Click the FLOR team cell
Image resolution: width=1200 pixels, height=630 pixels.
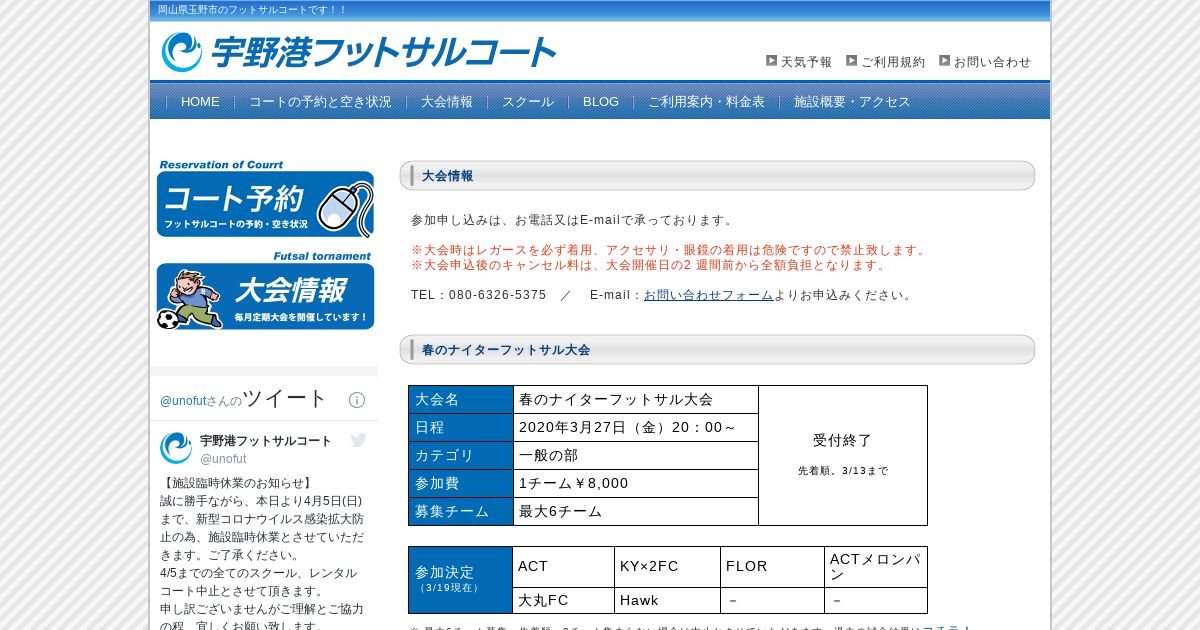pos(772,566)
